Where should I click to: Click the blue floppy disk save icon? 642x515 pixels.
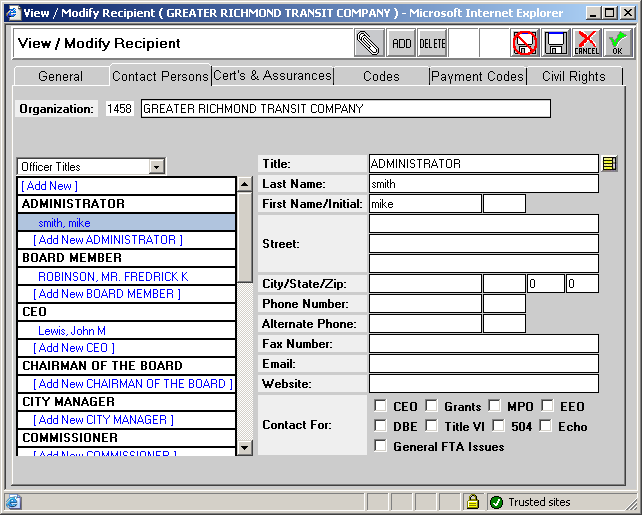(556, 43)
